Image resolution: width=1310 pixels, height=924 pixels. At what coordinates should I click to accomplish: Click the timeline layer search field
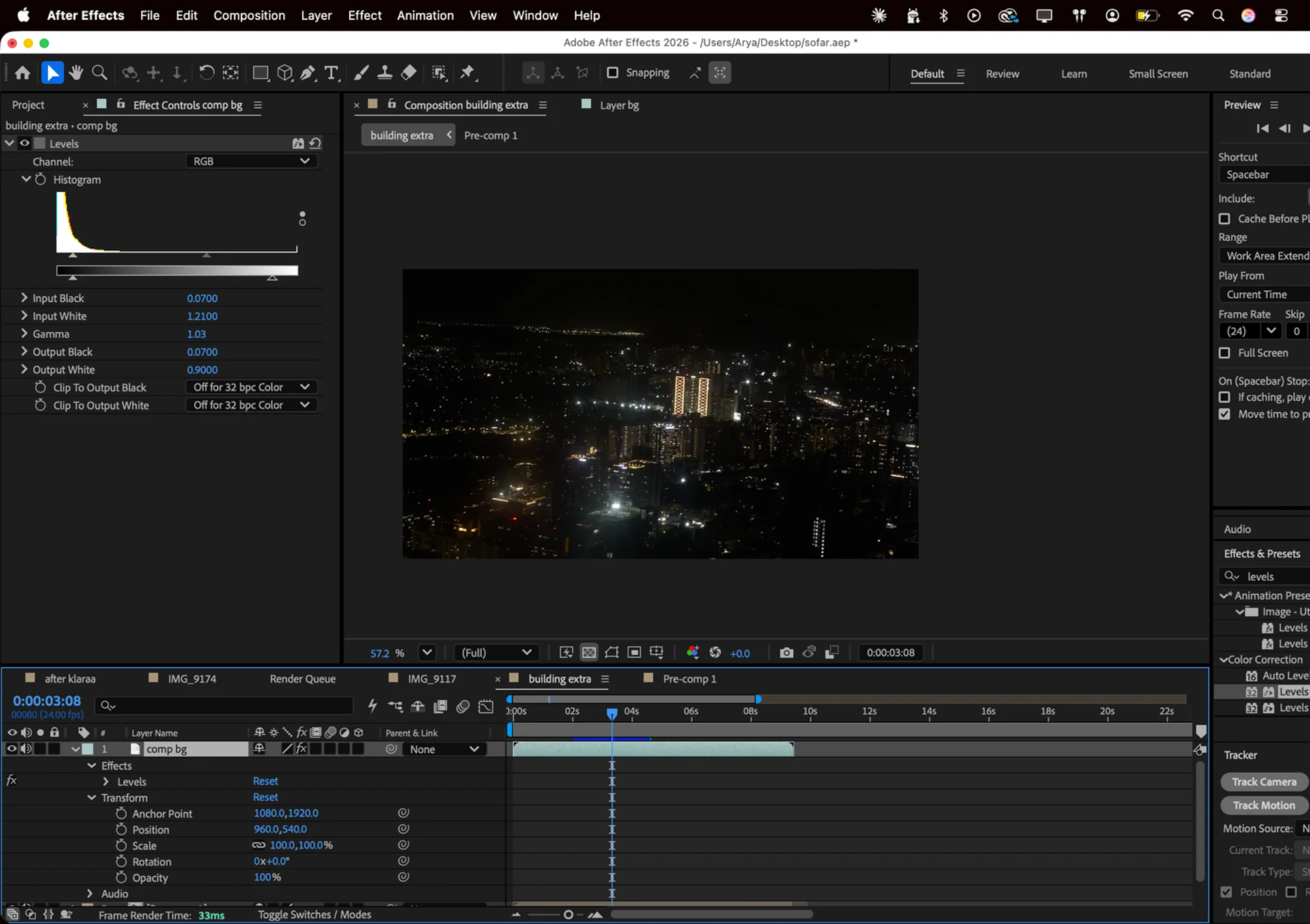pyautogui.click(x=223, y=706)
